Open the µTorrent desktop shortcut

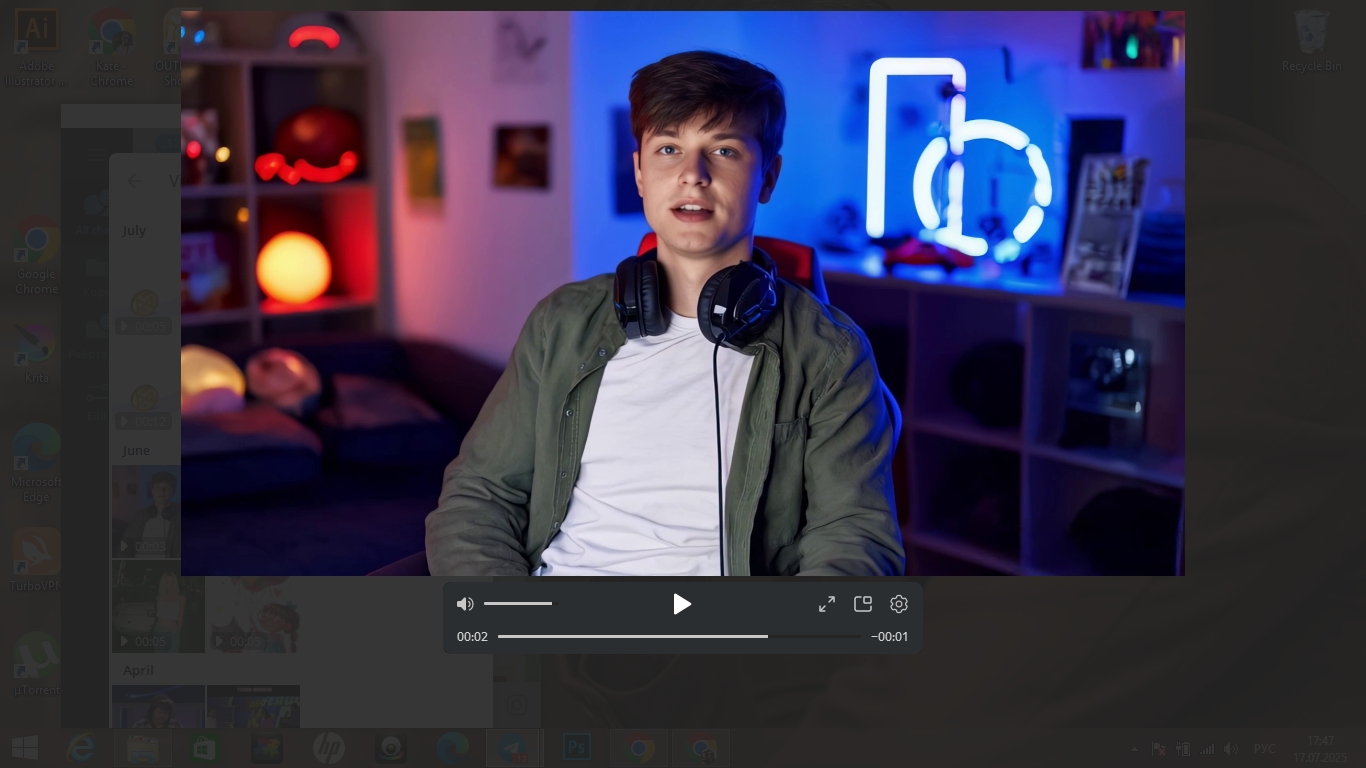tap(36, 664)
